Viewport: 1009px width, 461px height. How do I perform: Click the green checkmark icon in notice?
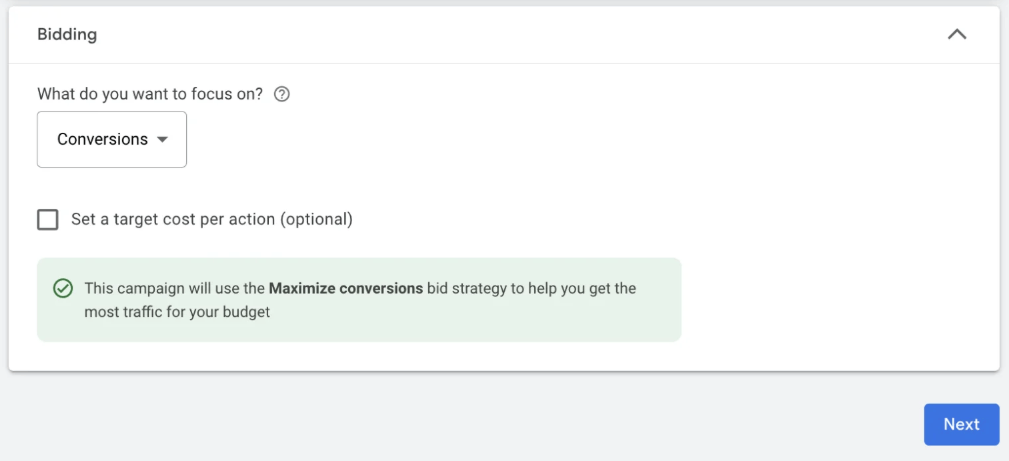[x=63, y=288]
